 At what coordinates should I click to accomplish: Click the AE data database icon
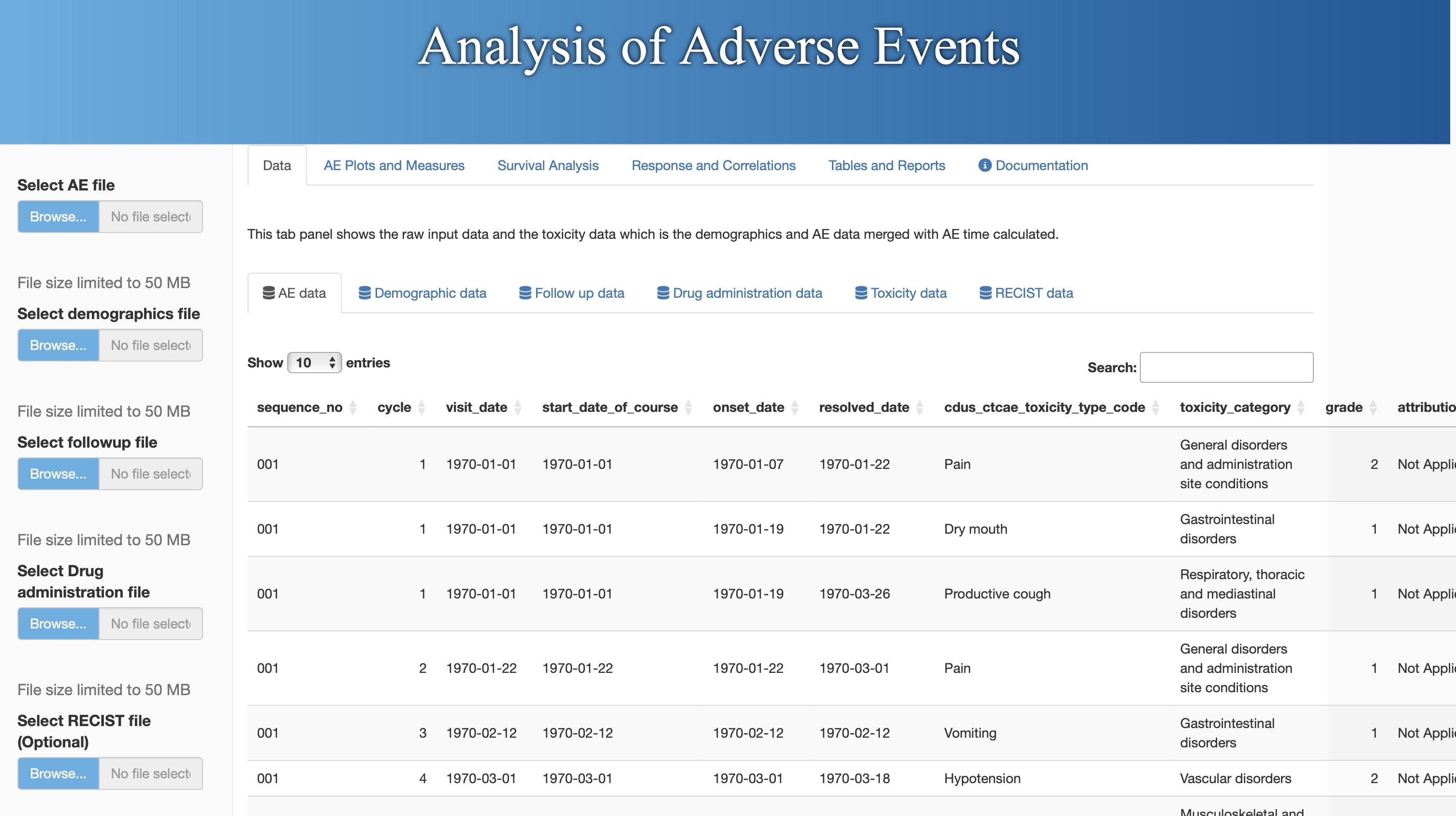click(x=269, y=293)
